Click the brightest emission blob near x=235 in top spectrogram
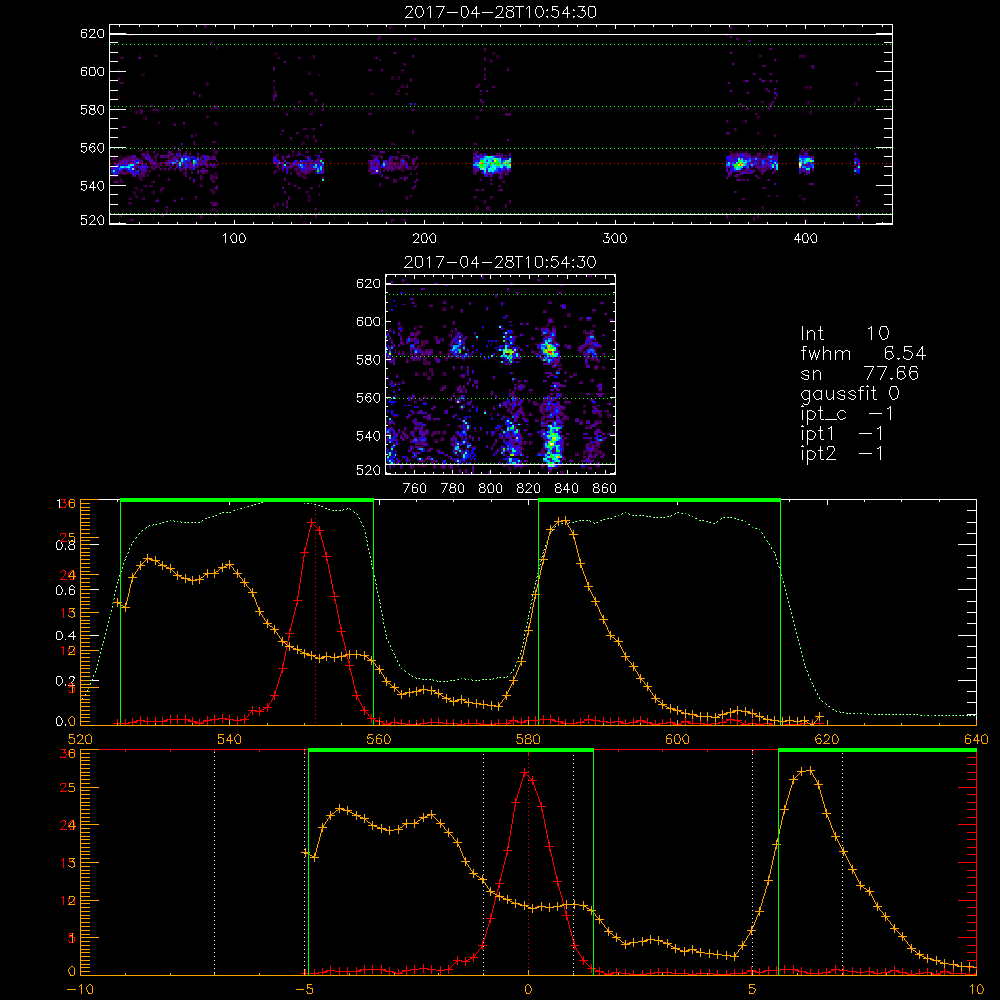Screen dimensions: 1000x1000 point(492,164)
